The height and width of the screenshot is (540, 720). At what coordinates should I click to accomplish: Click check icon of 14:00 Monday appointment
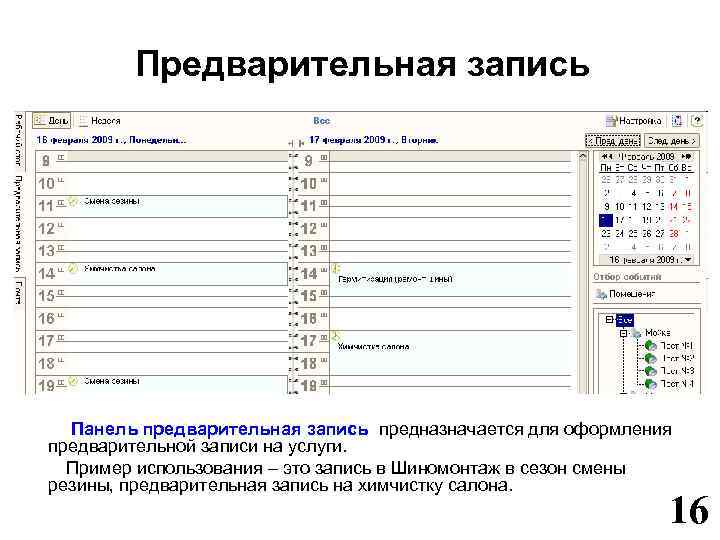tap(73, 269)
